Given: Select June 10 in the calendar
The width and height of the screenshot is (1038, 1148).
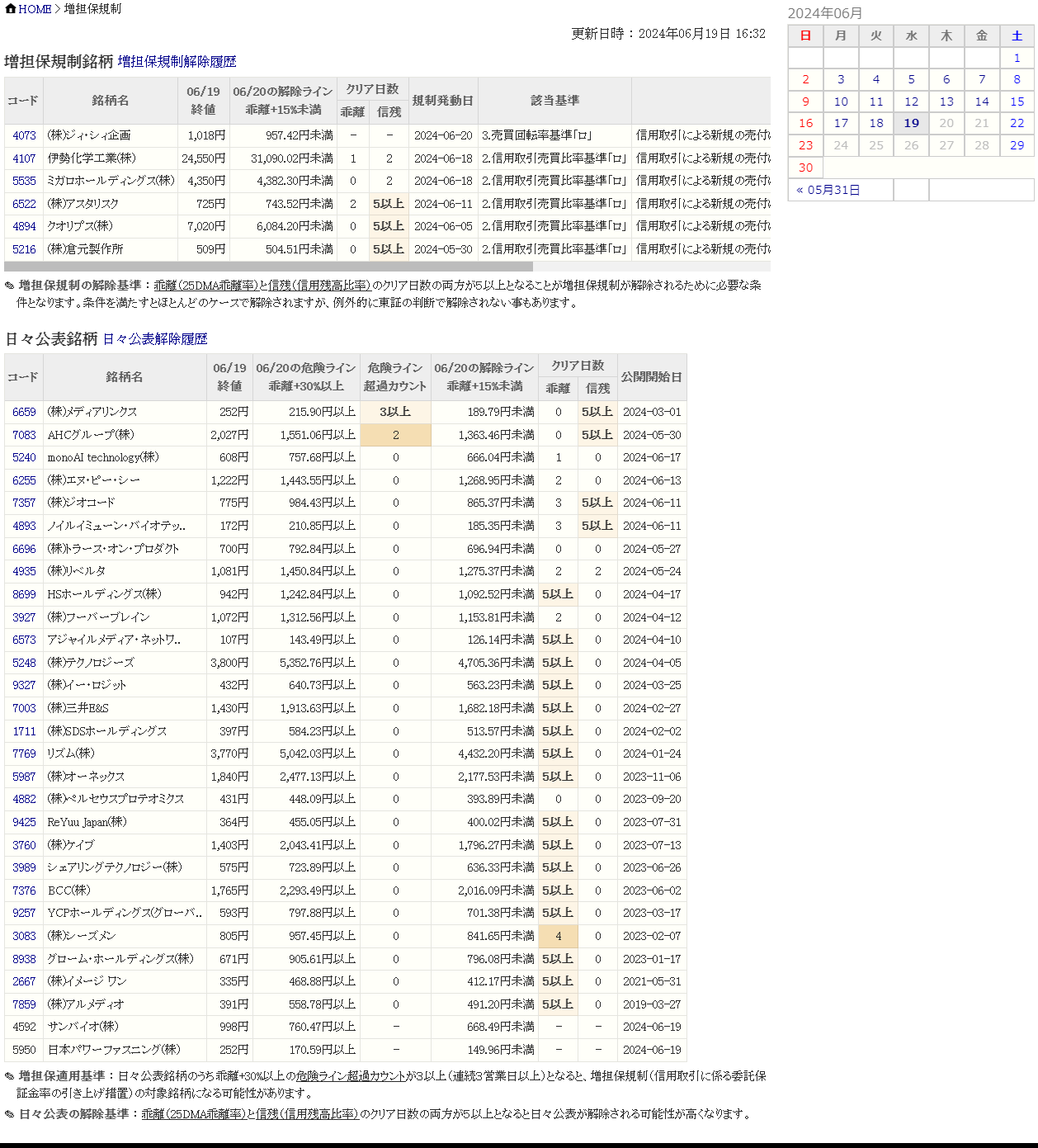Looking at the screenshot, I should tap(841, 102).
